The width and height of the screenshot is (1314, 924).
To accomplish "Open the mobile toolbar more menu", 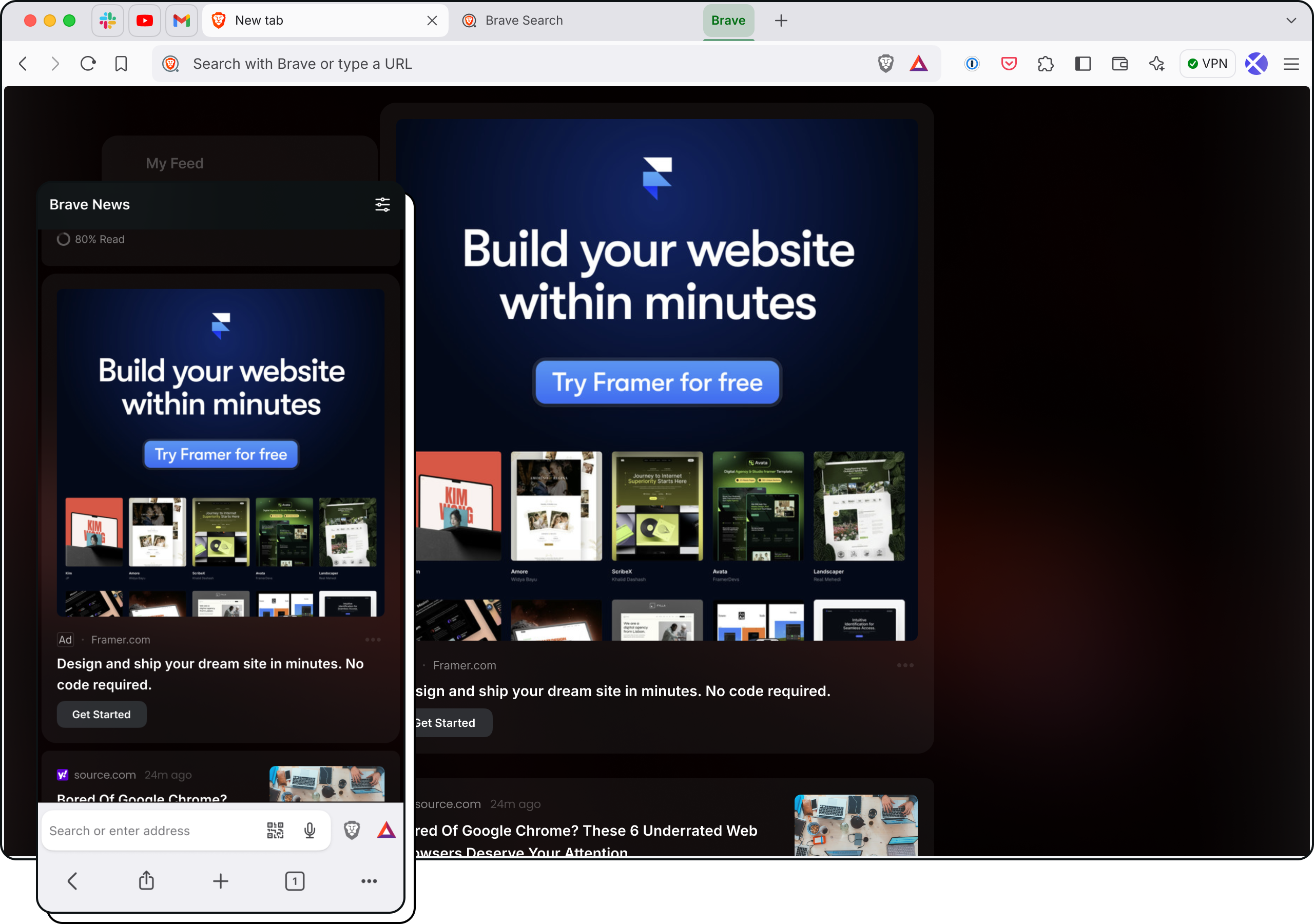I will [x=369, y=881].
